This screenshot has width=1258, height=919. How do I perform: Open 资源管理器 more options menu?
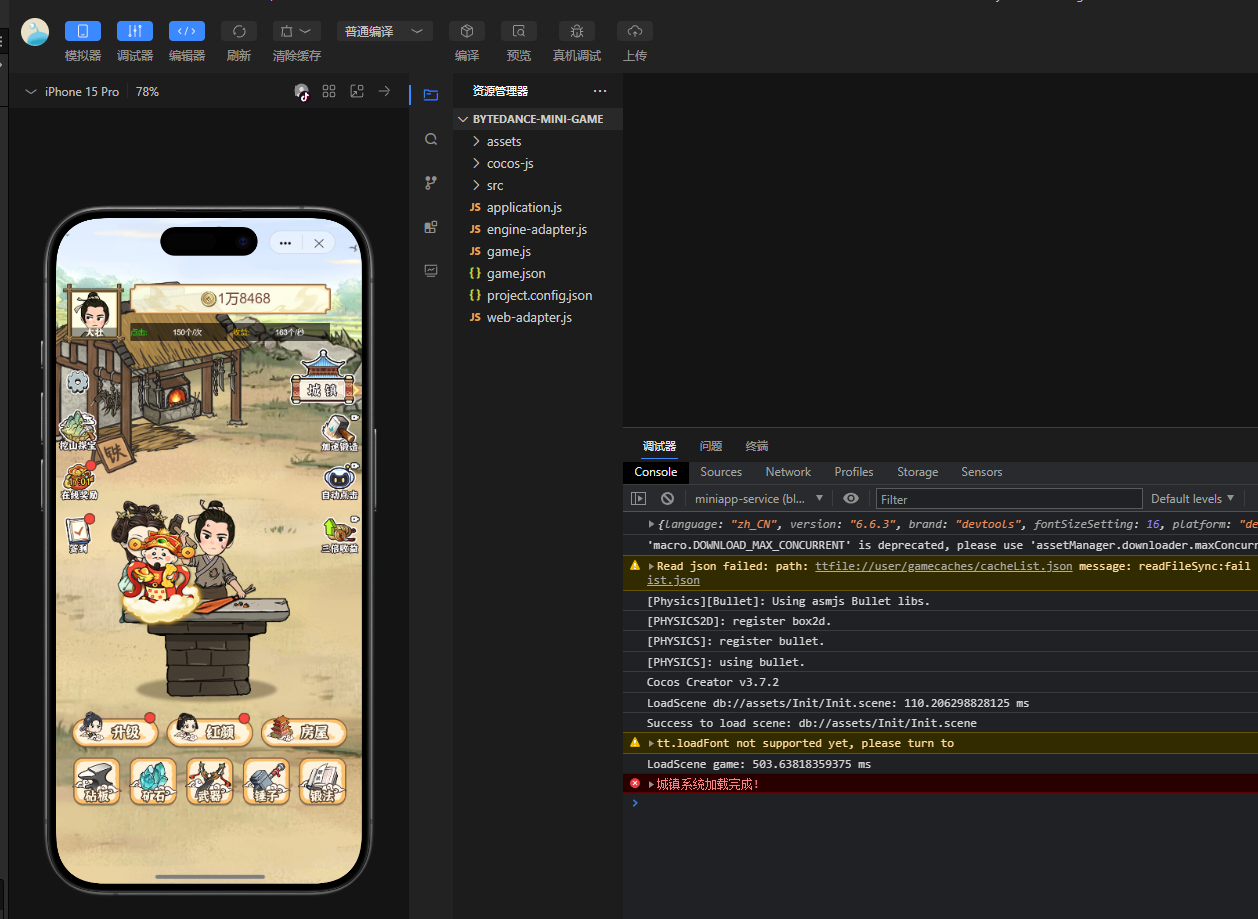pos(600,91)
